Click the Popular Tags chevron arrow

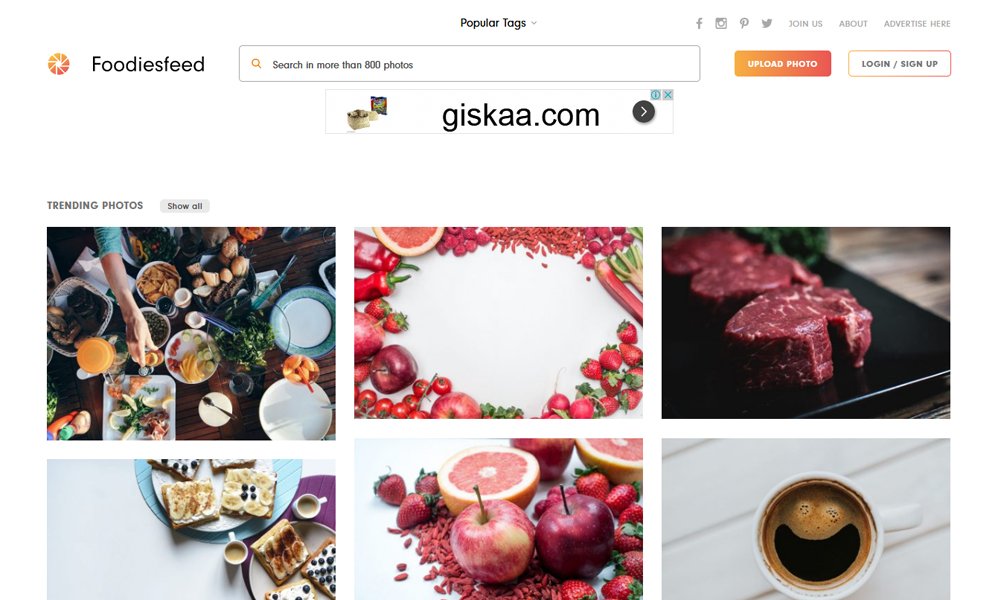(x=534, y=23)
